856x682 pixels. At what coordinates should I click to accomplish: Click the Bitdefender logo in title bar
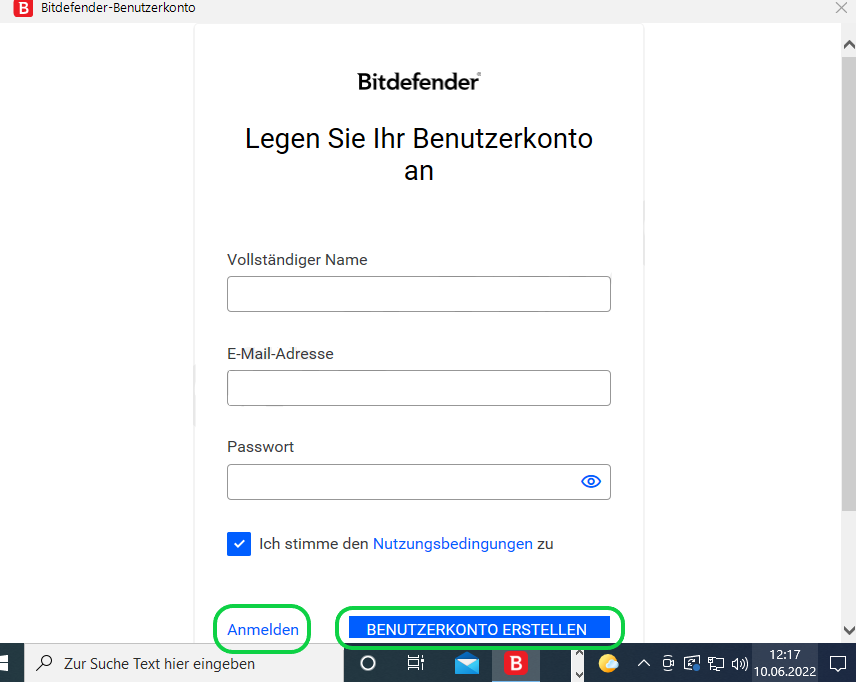(x=23, y=8)
